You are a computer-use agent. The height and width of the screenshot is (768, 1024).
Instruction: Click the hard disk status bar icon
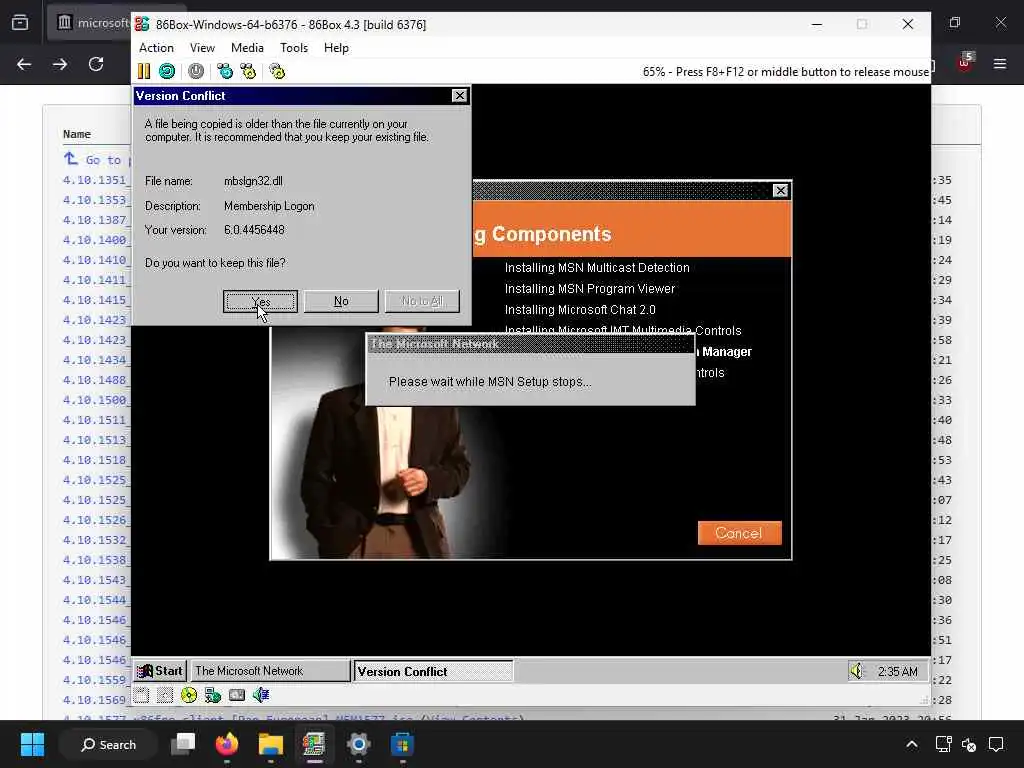point(236,695)
